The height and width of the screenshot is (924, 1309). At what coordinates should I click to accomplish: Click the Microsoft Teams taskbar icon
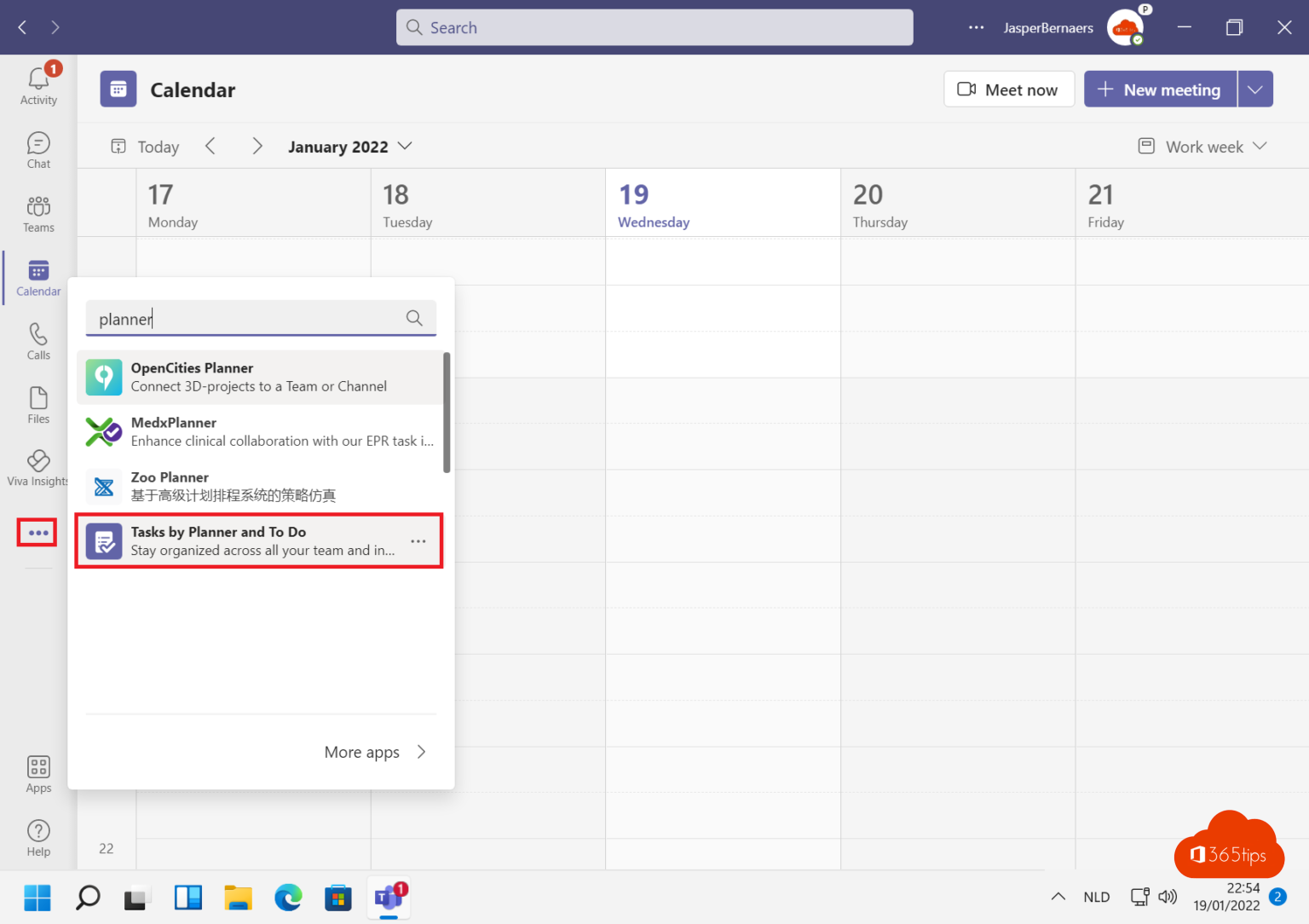tap(389, 898)
